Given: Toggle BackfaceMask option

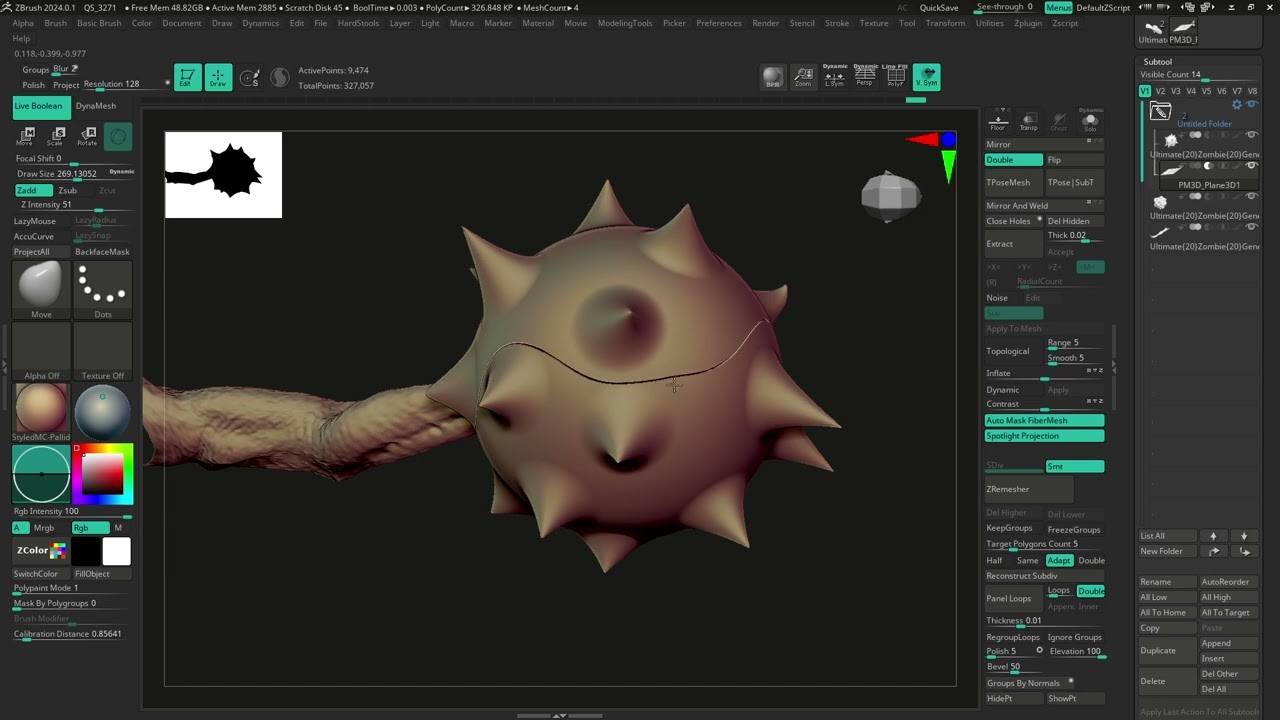Looking at the screenshot, I should pos(102,252).
